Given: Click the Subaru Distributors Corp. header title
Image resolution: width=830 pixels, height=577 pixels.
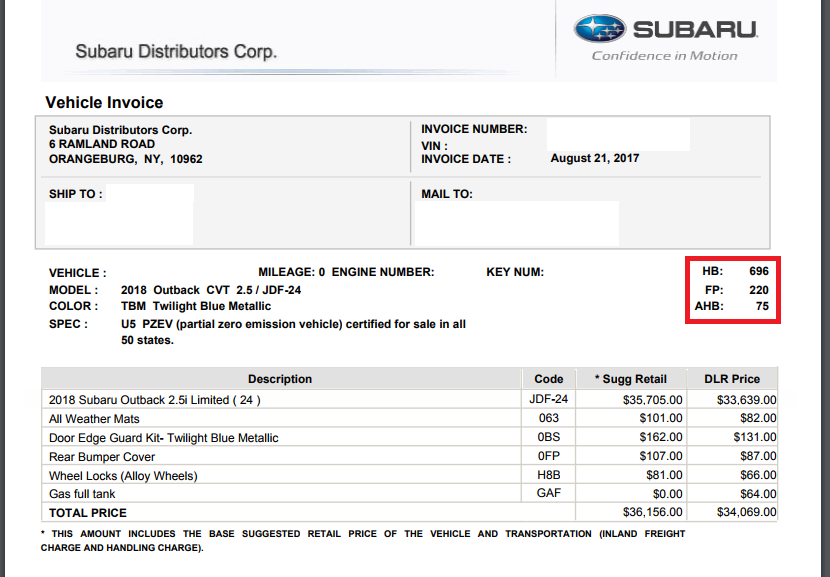Looking at the screenshot, I should click(x=176, y=51).
